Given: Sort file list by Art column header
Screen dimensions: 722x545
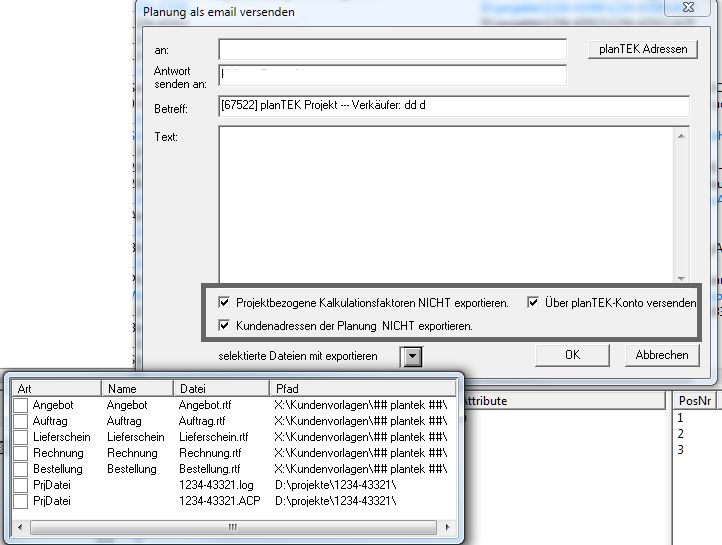Looking at the screenshot, I should coord(55,388).
